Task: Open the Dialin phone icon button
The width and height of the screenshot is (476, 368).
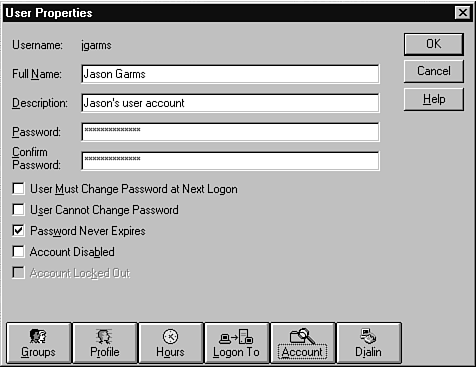Action: point(369,343)
